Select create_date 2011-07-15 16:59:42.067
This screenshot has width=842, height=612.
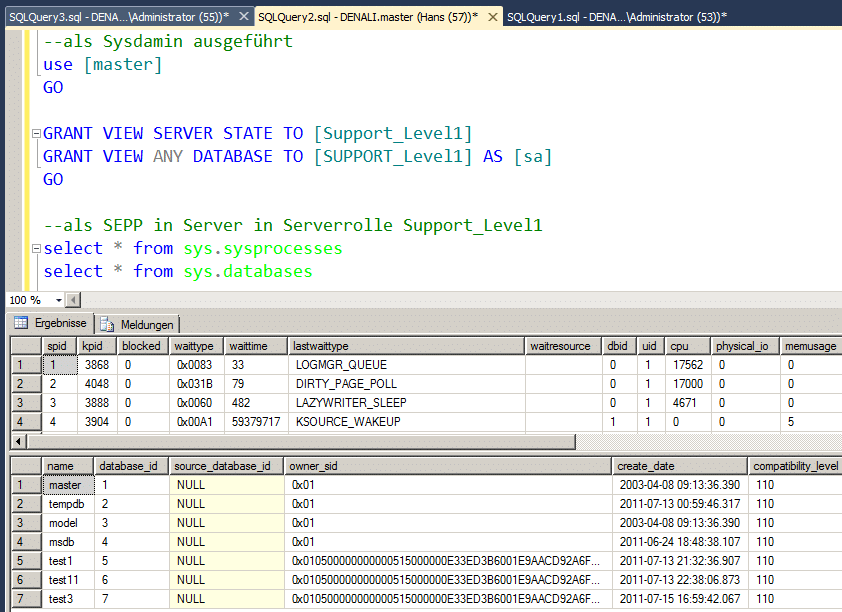point(680,599)
